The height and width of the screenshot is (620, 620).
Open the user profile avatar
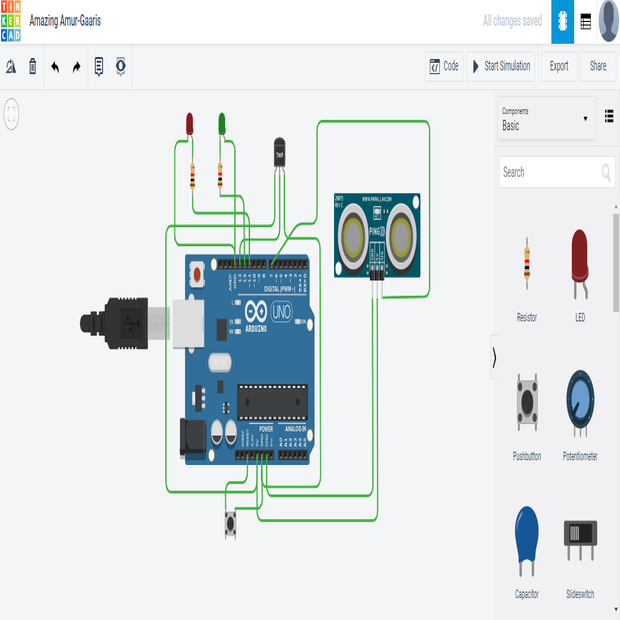(x=609, y=21)
